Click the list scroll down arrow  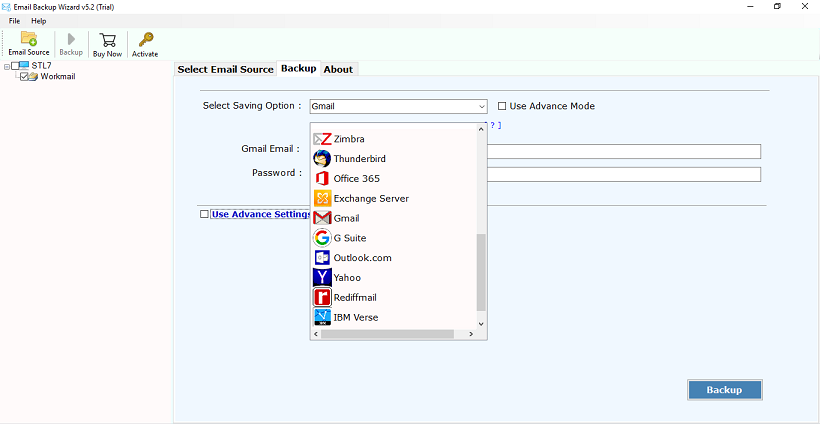point(481,323)
